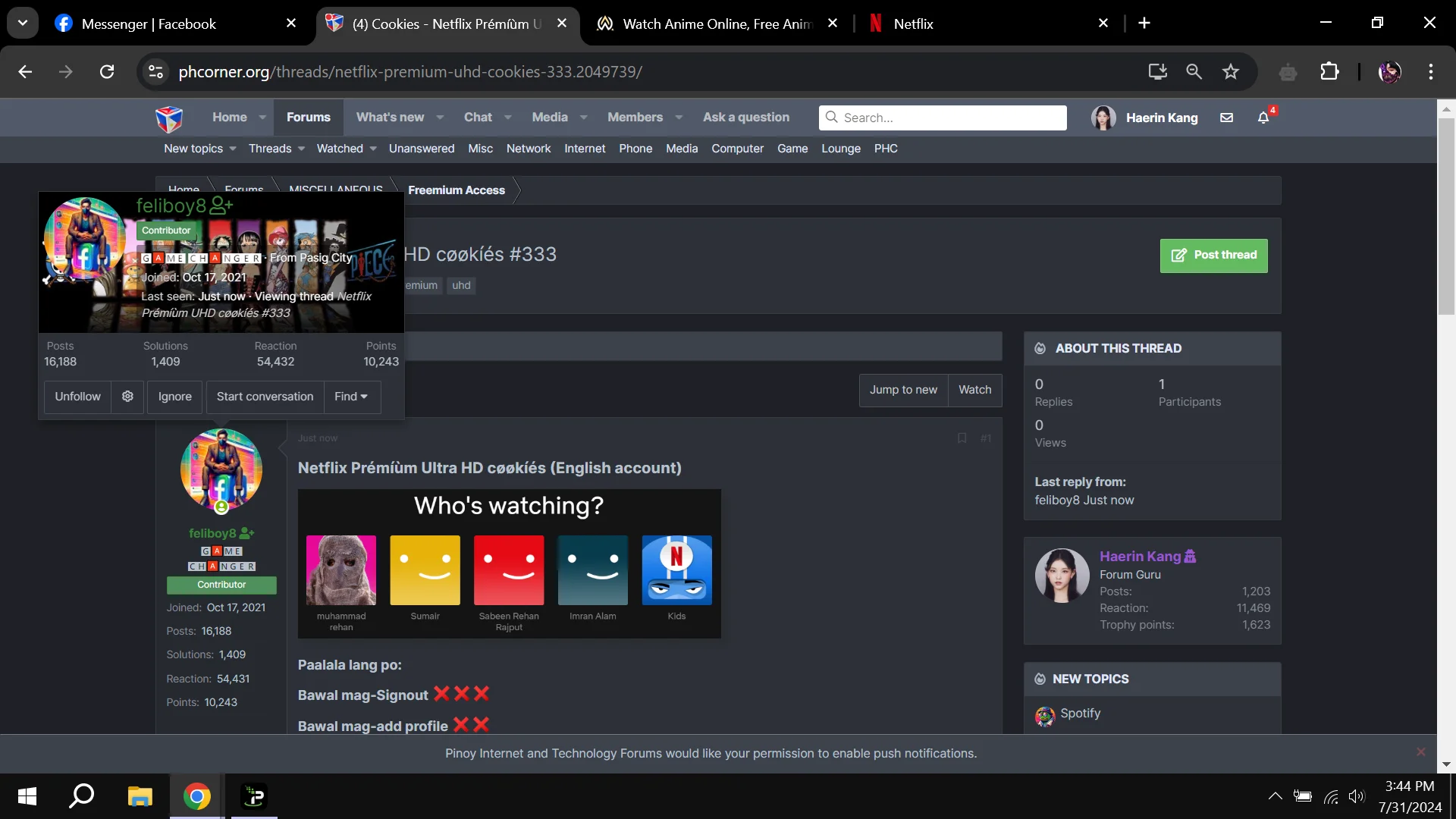Open feliboy8 username in member card
Image resolution: width=1456 pixels, height=819 pixels.
coord(171,206)
